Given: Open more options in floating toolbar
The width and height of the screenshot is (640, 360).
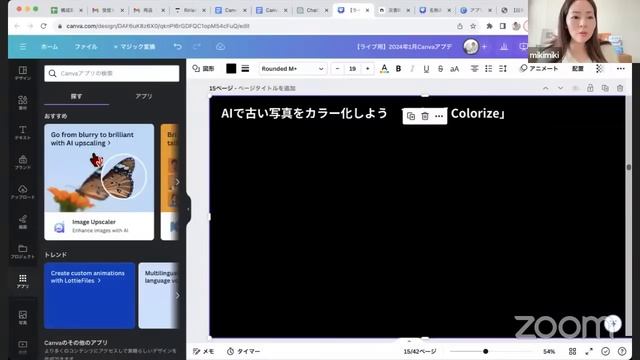Looking at the screenshot, I should click(439, 116).
